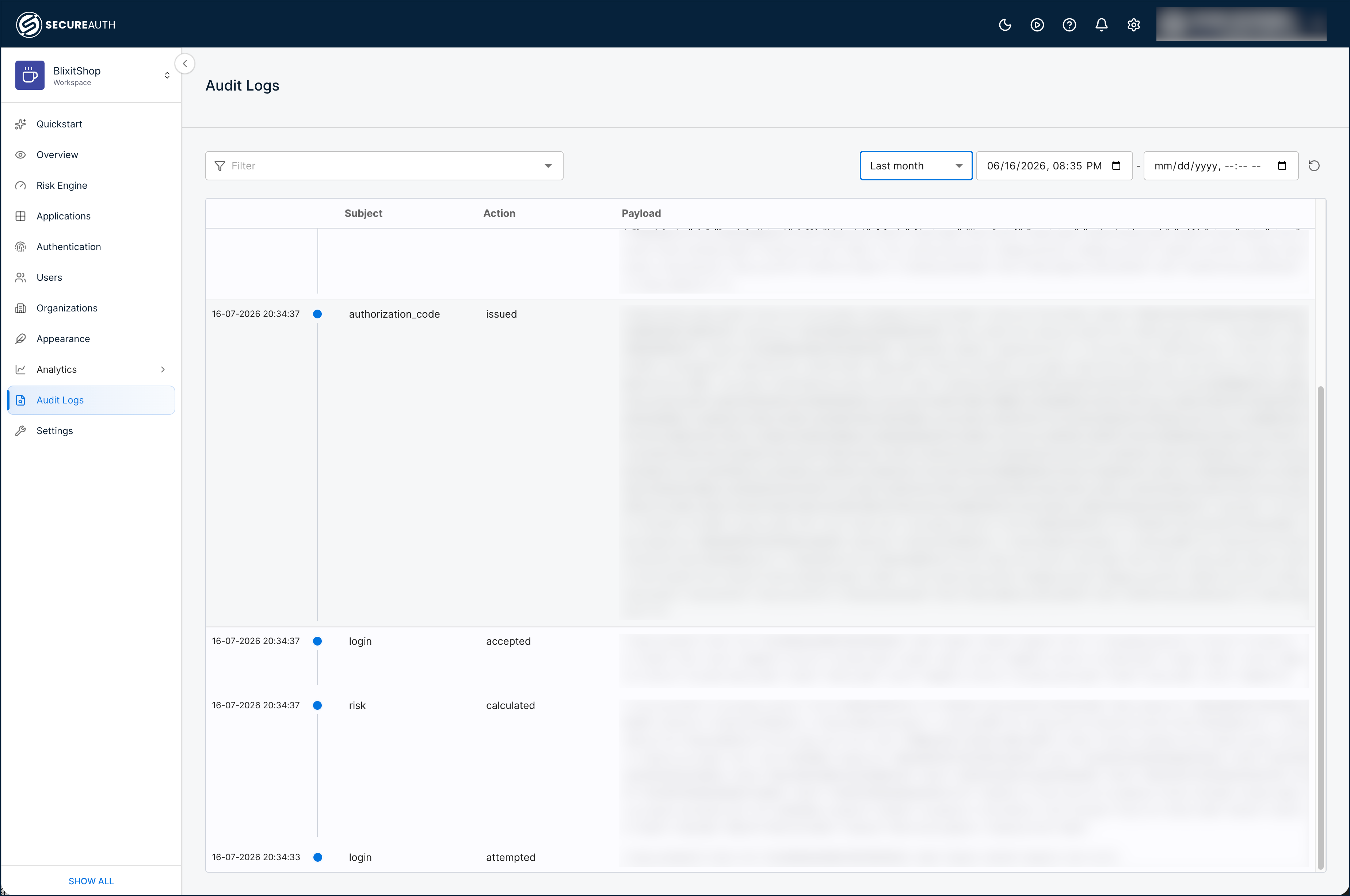Click the Subject column header

pos(363,213)
